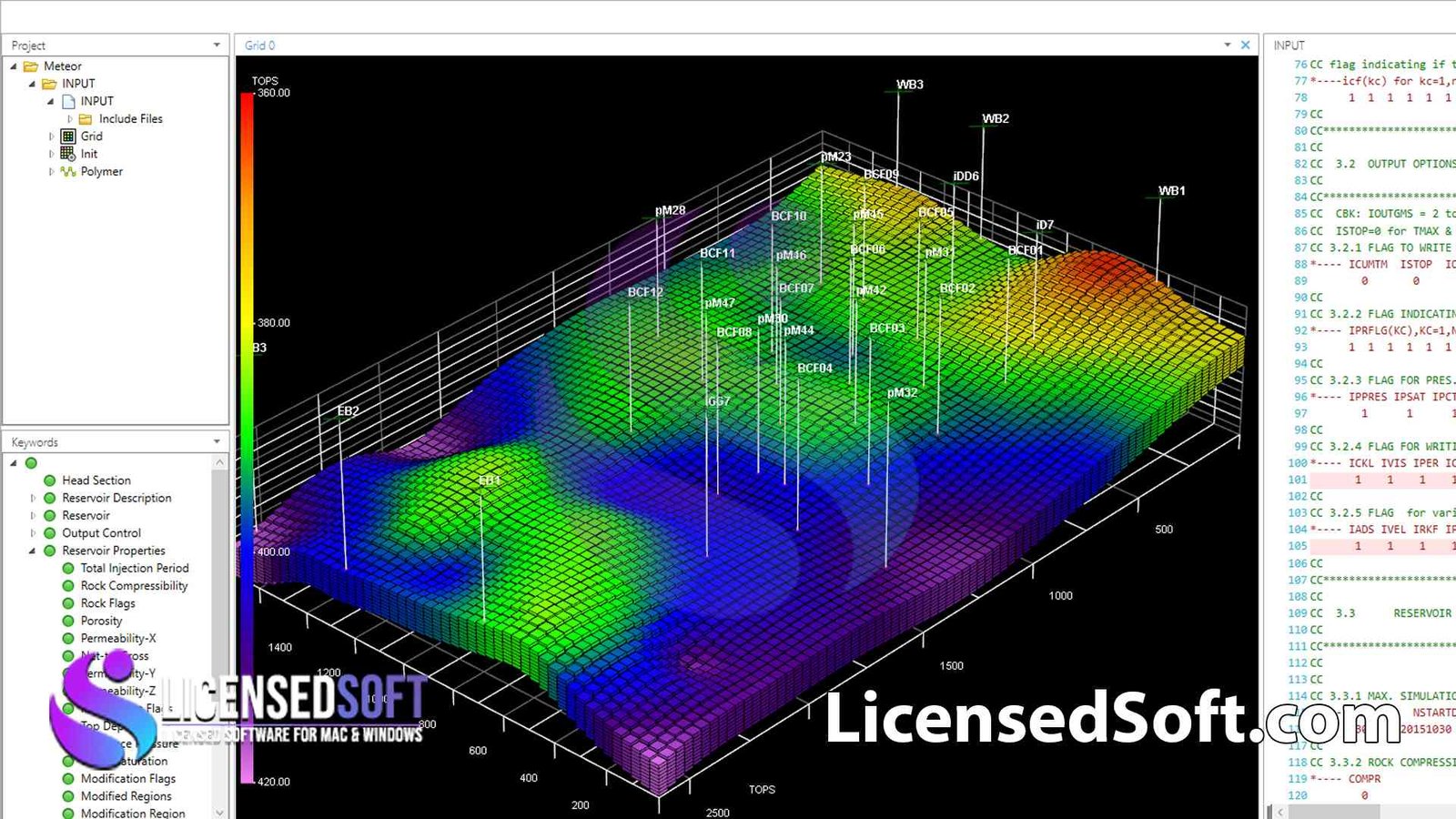The width and height of the screenshot is (1456, 819).
Task: Expand the Include Files node
Action: pos(69,119)
